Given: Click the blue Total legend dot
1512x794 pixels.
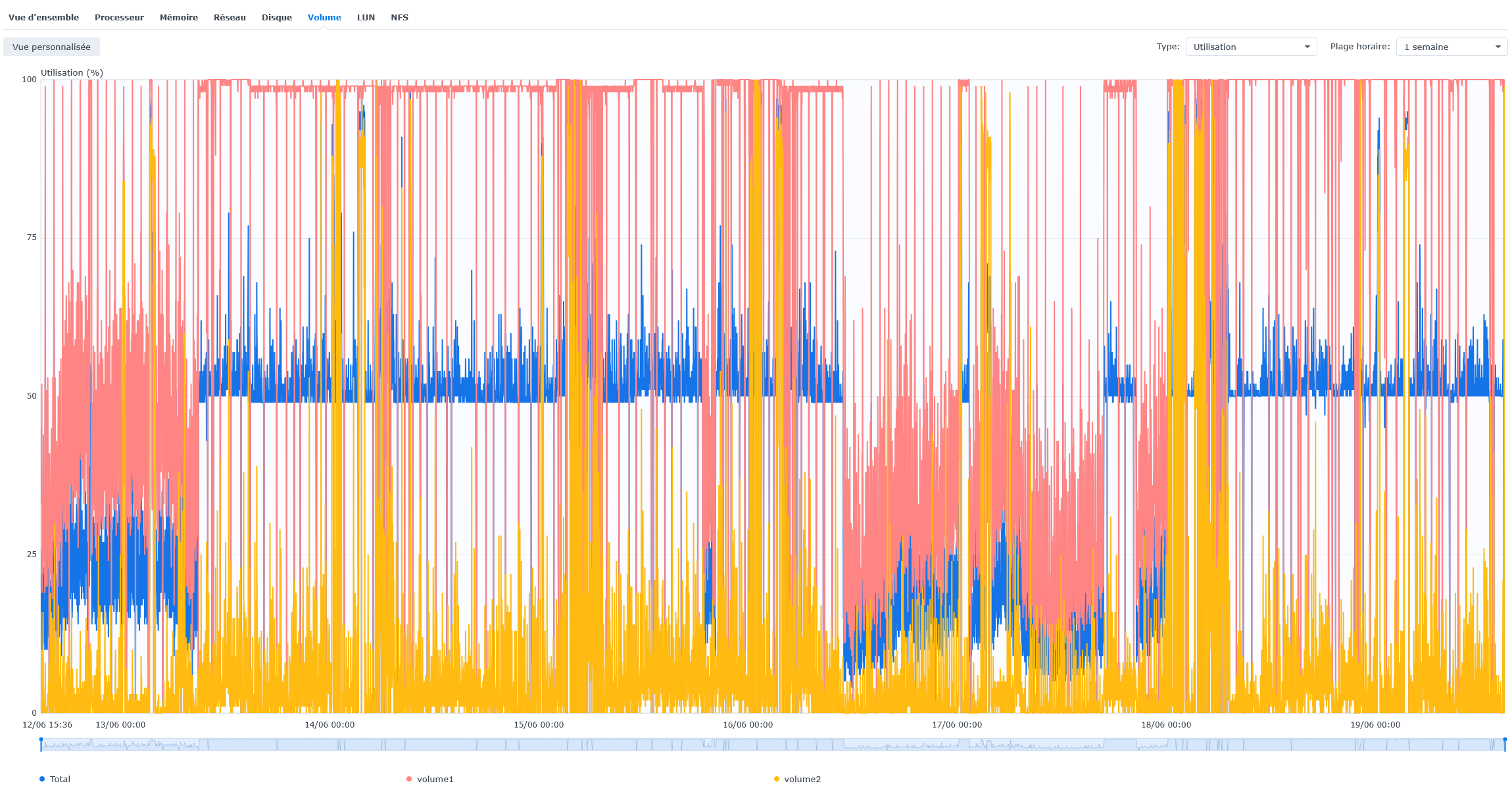Looking at the screenshot, I should [x=42, y=779].
